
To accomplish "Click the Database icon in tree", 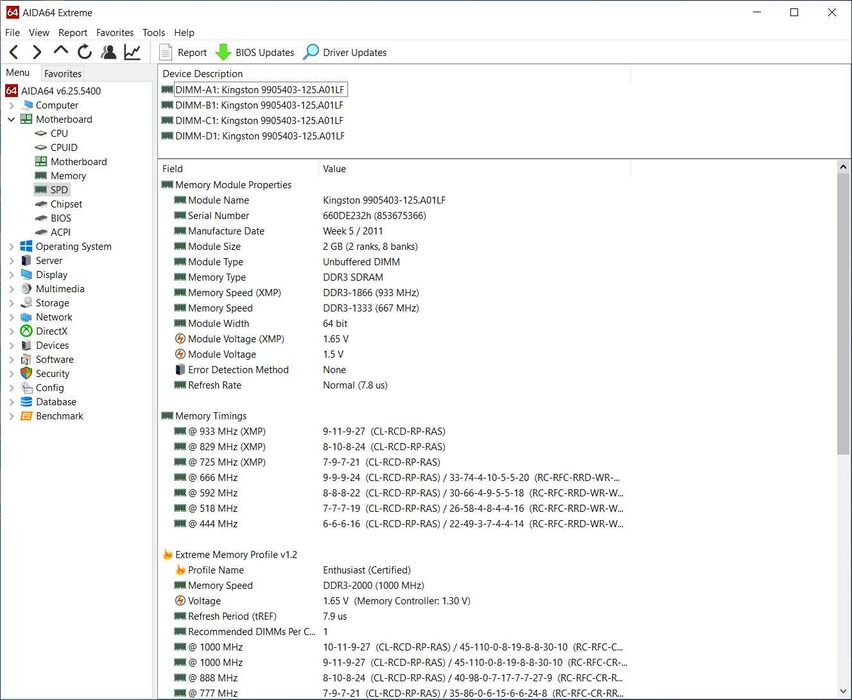I will click(x=26, y=402).
